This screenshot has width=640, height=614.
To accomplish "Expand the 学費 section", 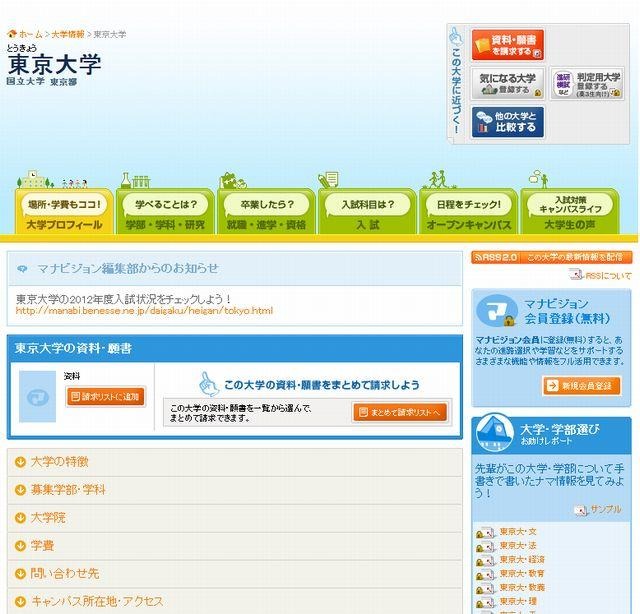I will [x=235, y=546].
